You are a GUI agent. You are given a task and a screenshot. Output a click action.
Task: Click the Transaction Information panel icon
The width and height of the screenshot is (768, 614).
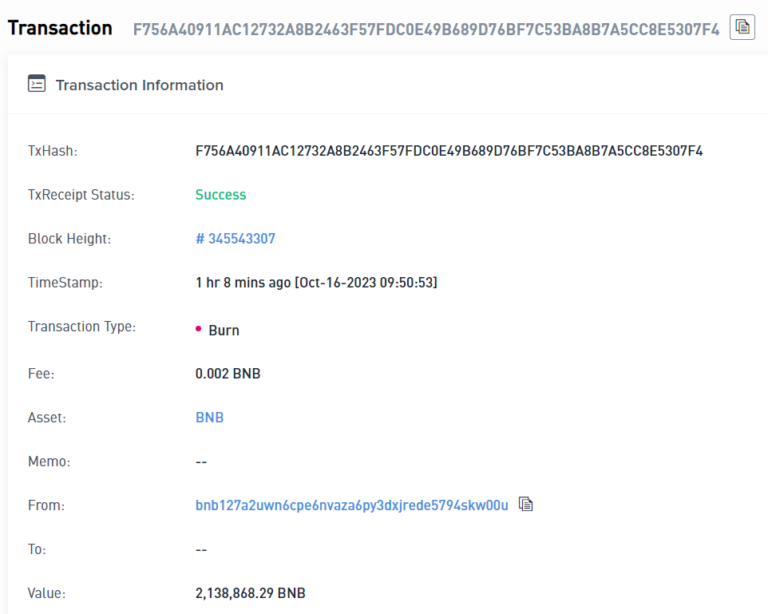[x=37, y=85]
